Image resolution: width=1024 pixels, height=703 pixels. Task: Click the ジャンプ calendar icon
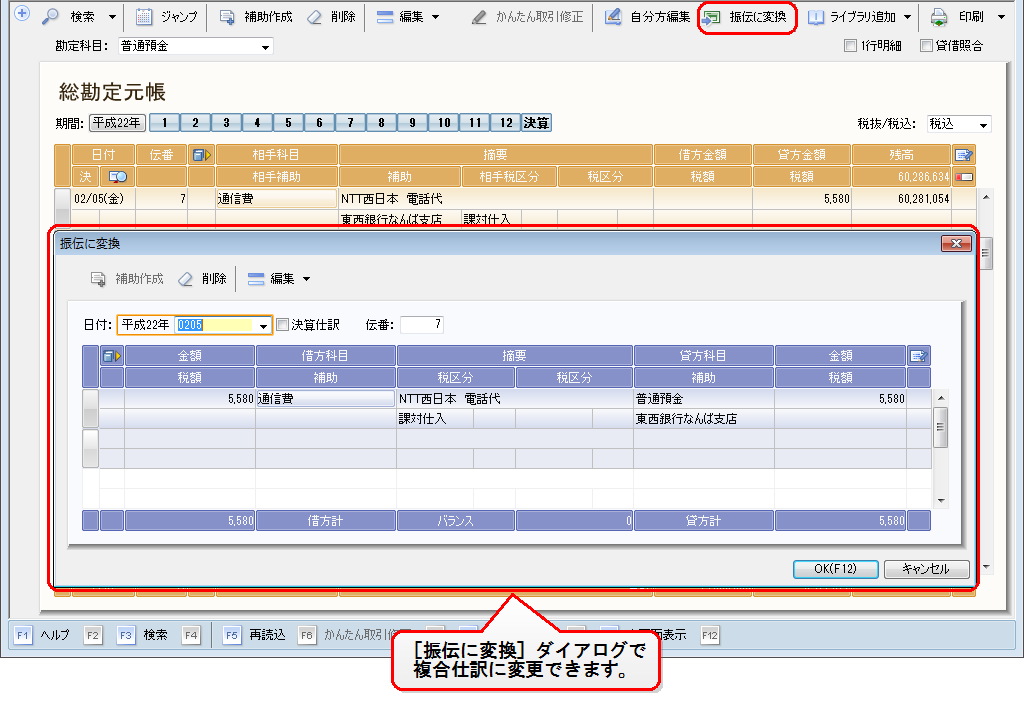tap(144, 17)
